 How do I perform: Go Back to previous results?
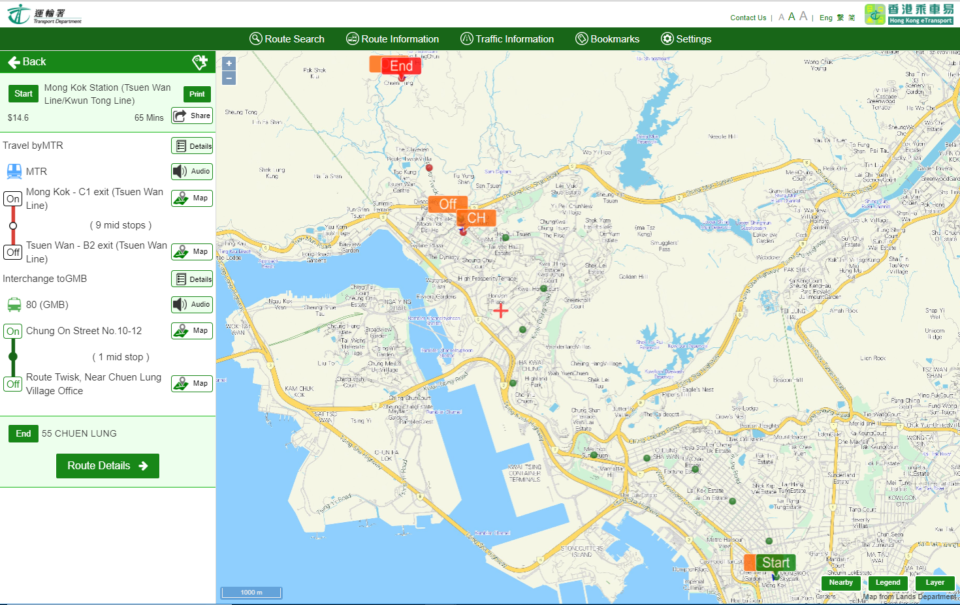(28, 62)
